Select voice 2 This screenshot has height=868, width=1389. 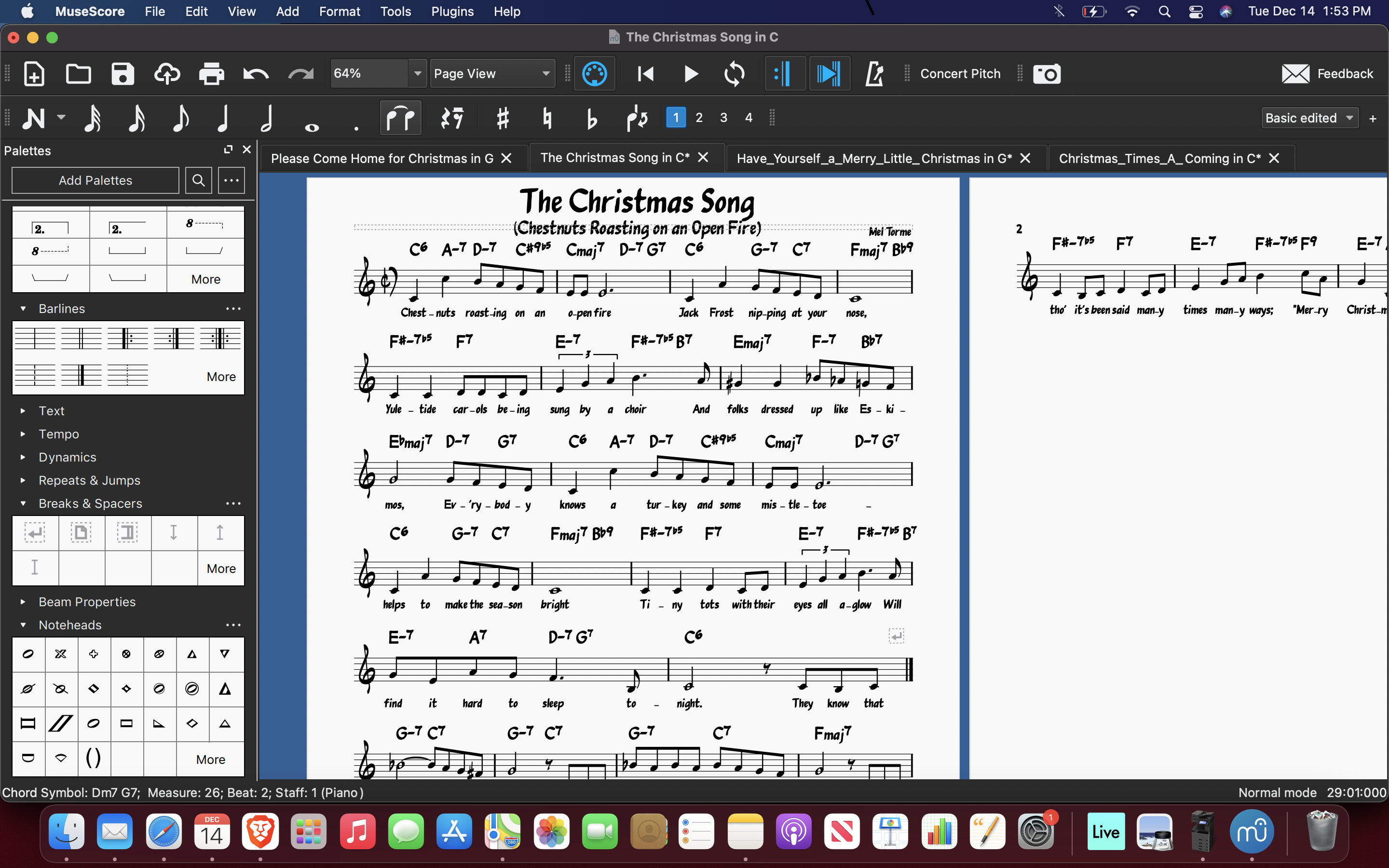pos(699,118)
